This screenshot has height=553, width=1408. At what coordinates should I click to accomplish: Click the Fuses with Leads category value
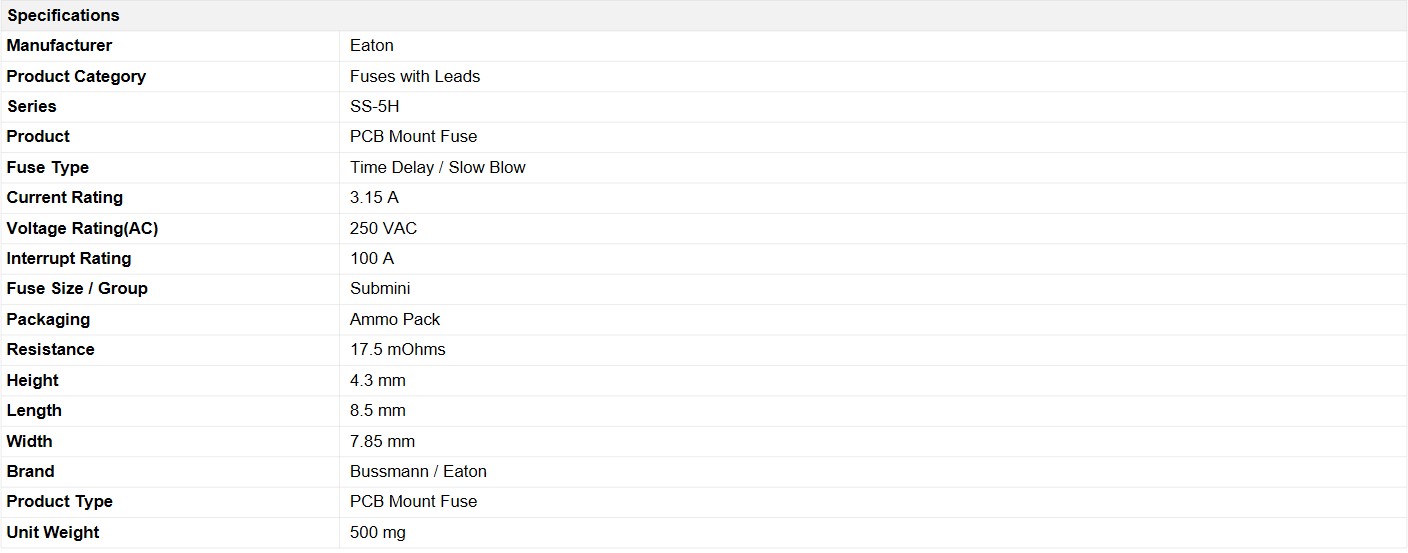(x=415, y=76)
